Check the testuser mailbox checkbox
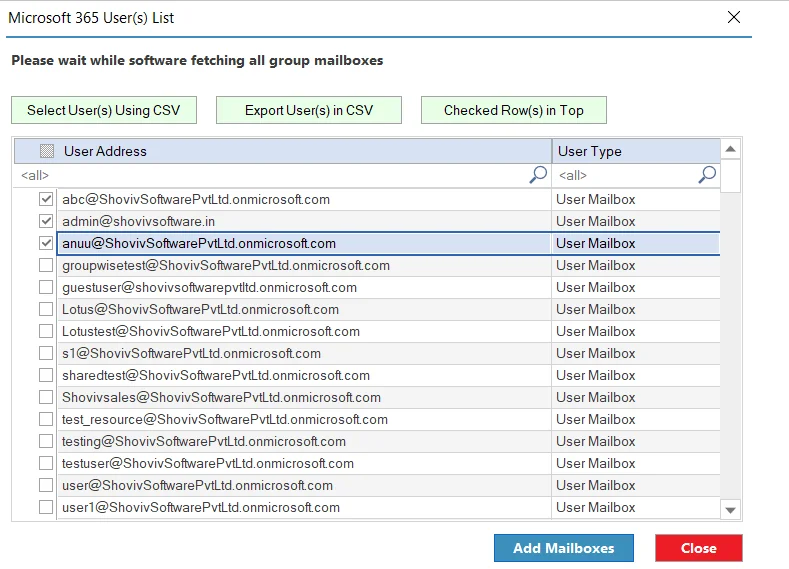This screenshot has width=789, height=569. (x=46, y=463)
